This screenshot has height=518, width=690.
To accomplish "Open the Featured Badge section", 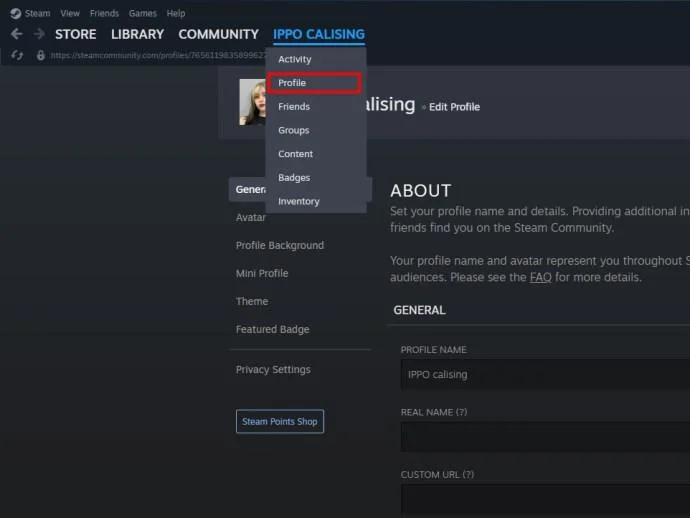I will 272,330.
